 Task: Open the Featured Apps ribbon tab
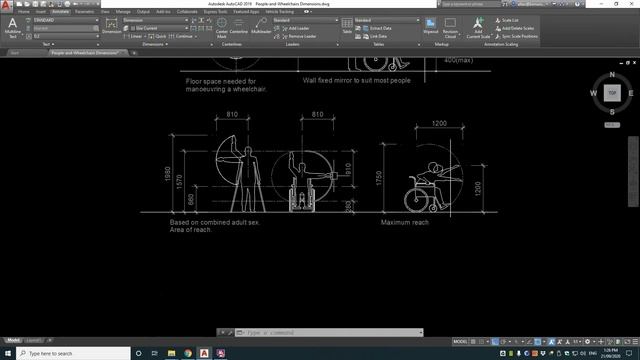coord(246,12)
